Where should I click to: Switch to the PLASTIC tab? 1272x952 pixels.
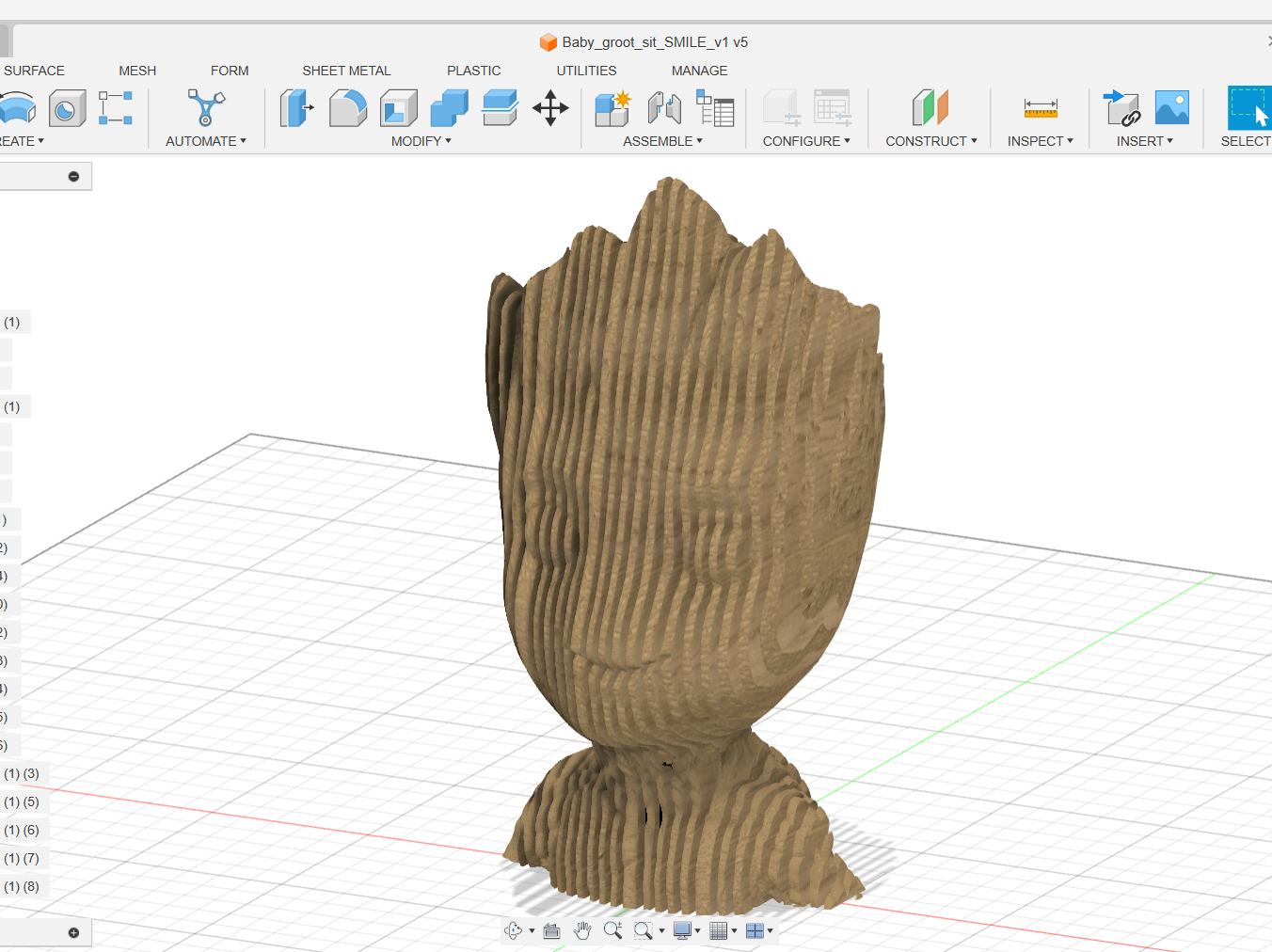click(x=474, y=71)
